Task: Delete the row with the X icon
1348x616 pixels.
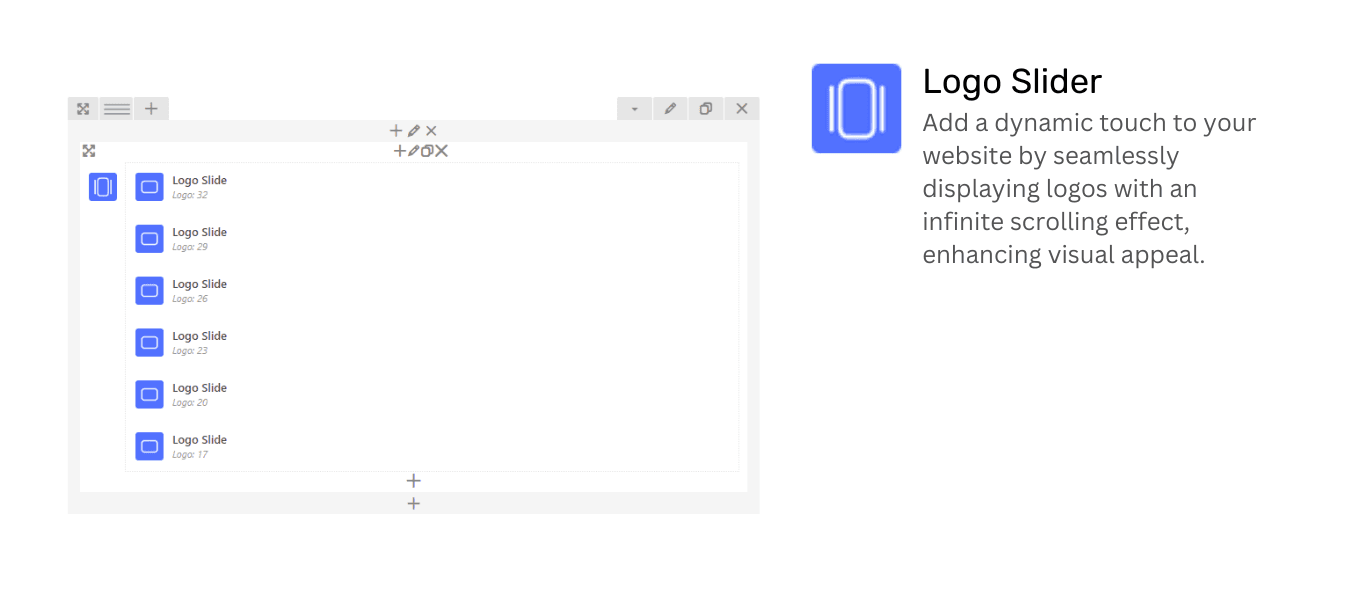Action: click(x=741, y=108)
